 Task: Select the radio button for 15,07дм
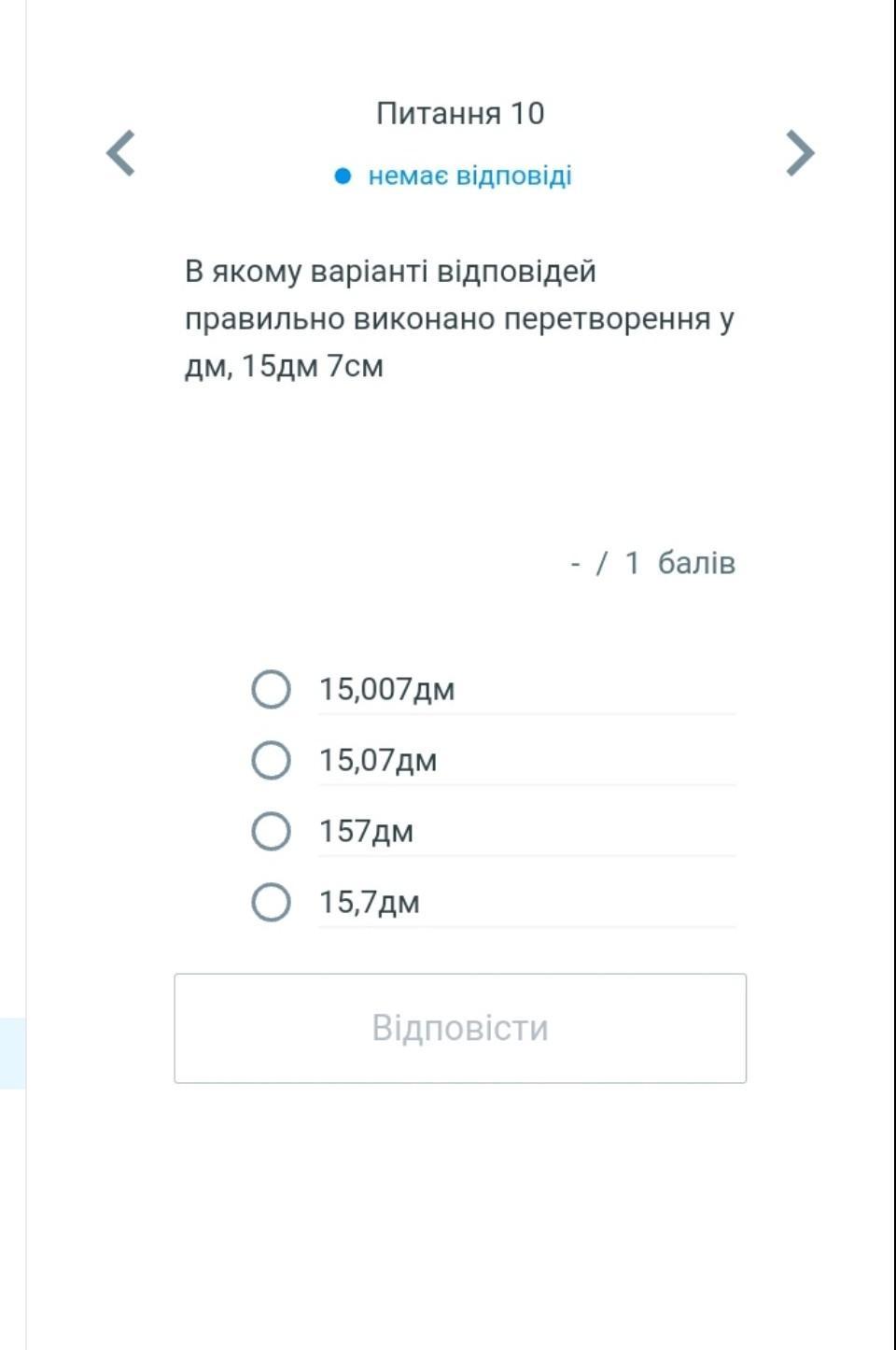click(271, 760)
